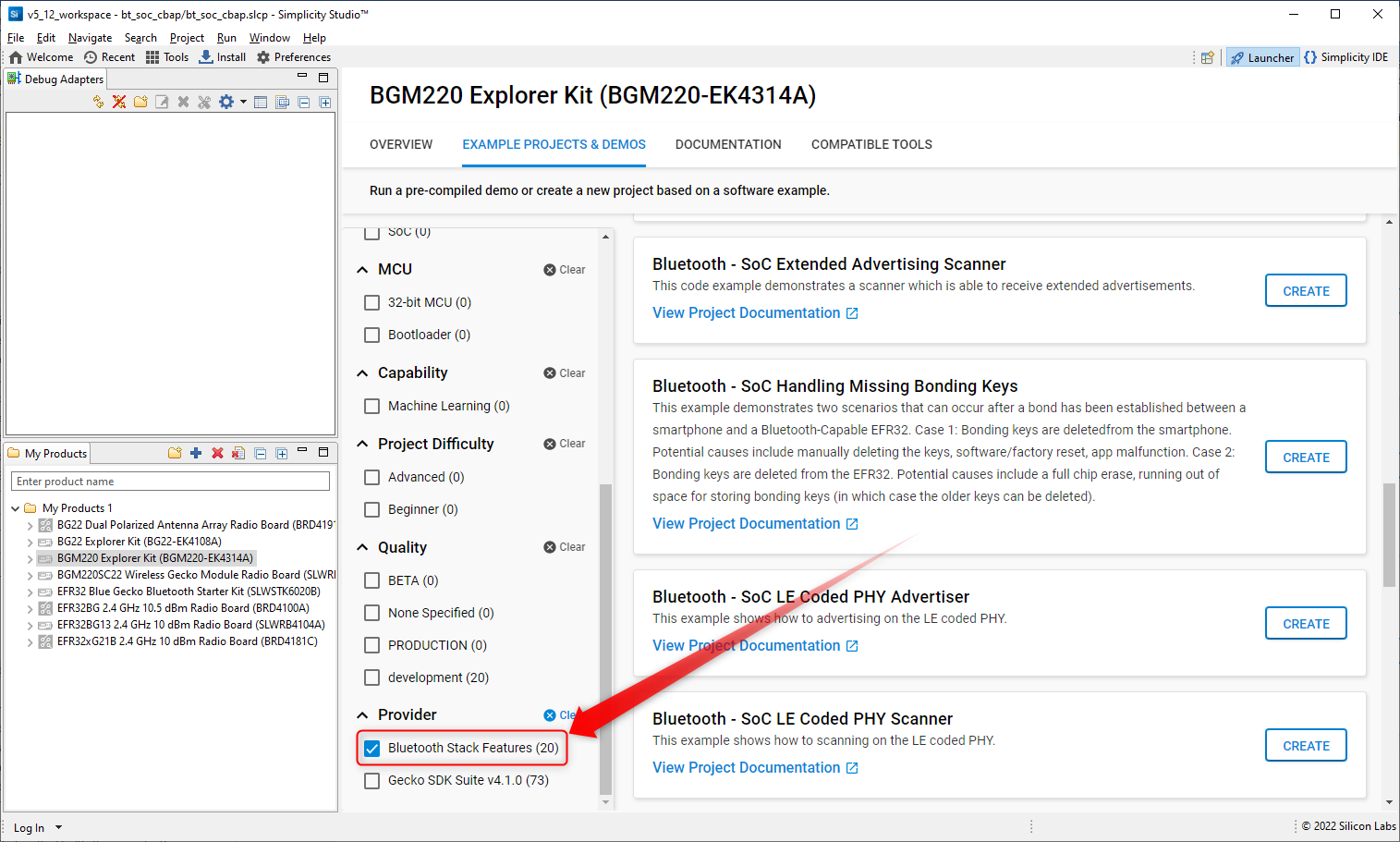Enable the Machine Learning capability filter

(372, 406)
